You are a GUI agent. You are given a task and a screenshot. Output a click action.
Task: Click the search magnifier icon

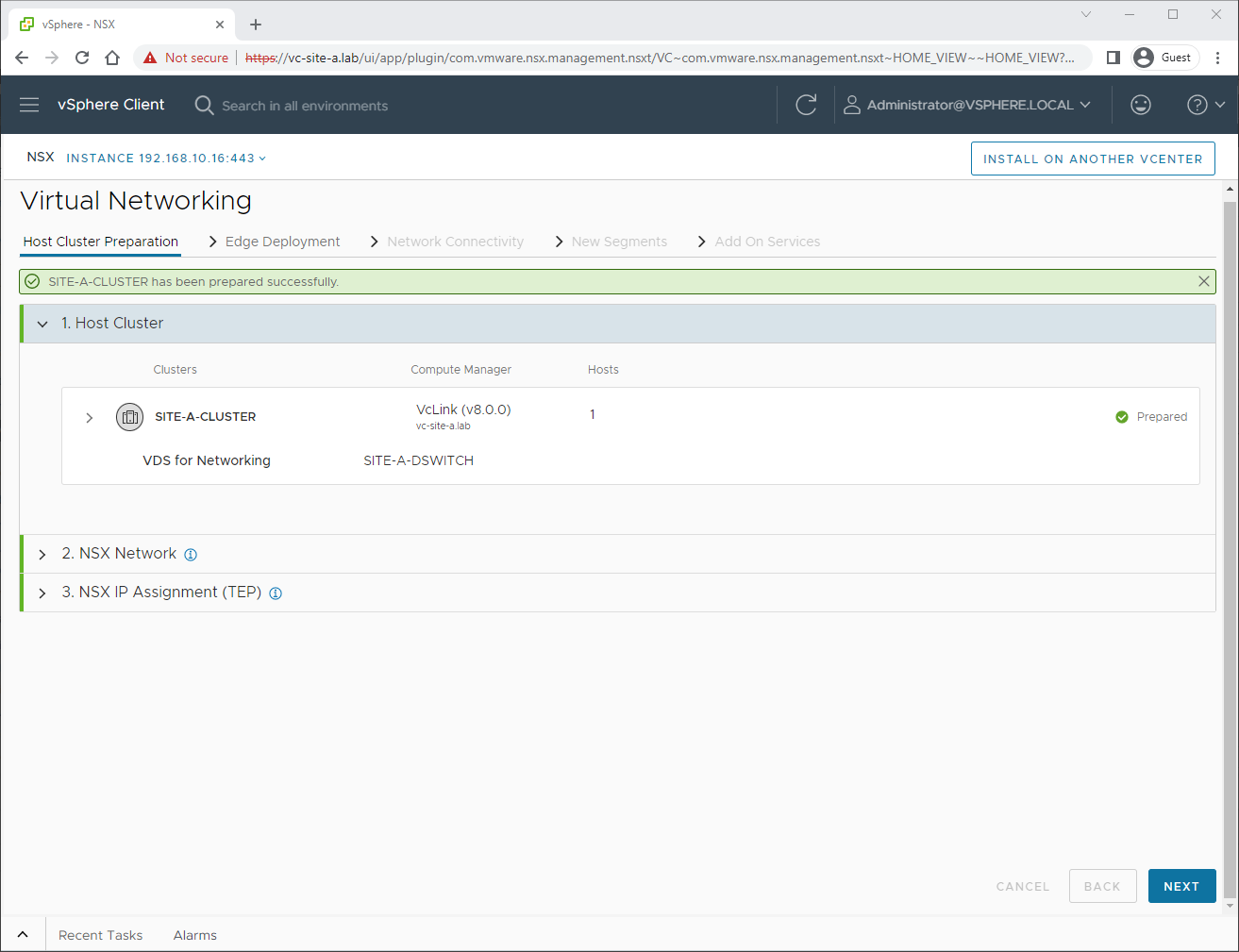[x=204, y=105]
